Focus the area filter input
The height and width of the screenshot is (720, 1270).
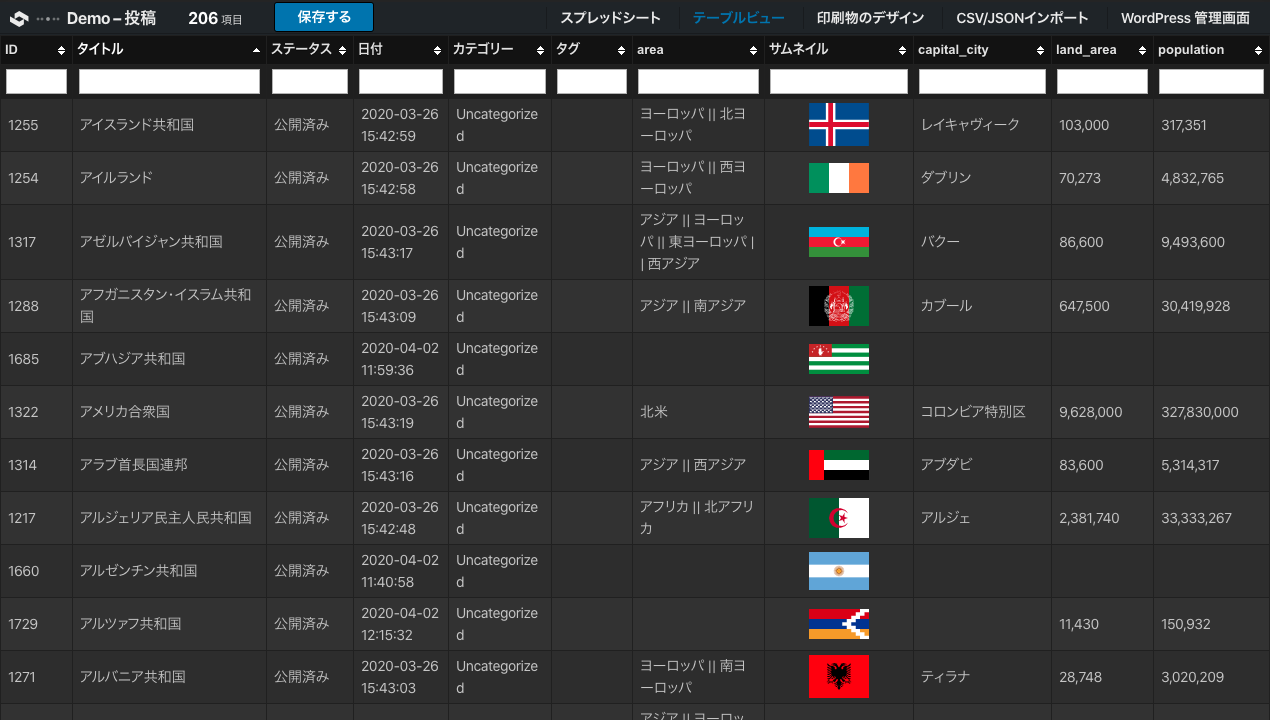coord(698,81)
